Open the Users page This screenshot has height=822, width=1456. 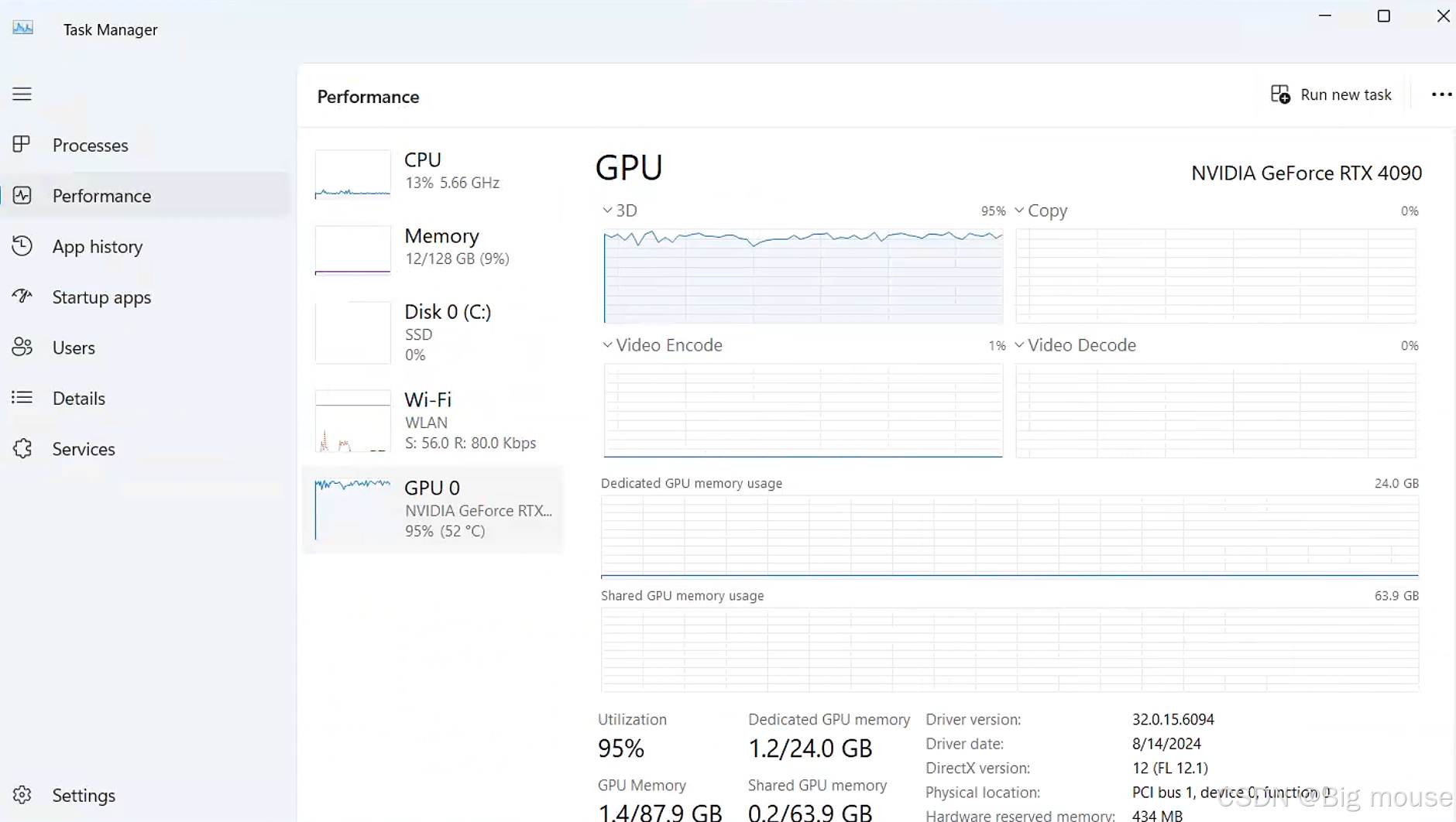74,348
